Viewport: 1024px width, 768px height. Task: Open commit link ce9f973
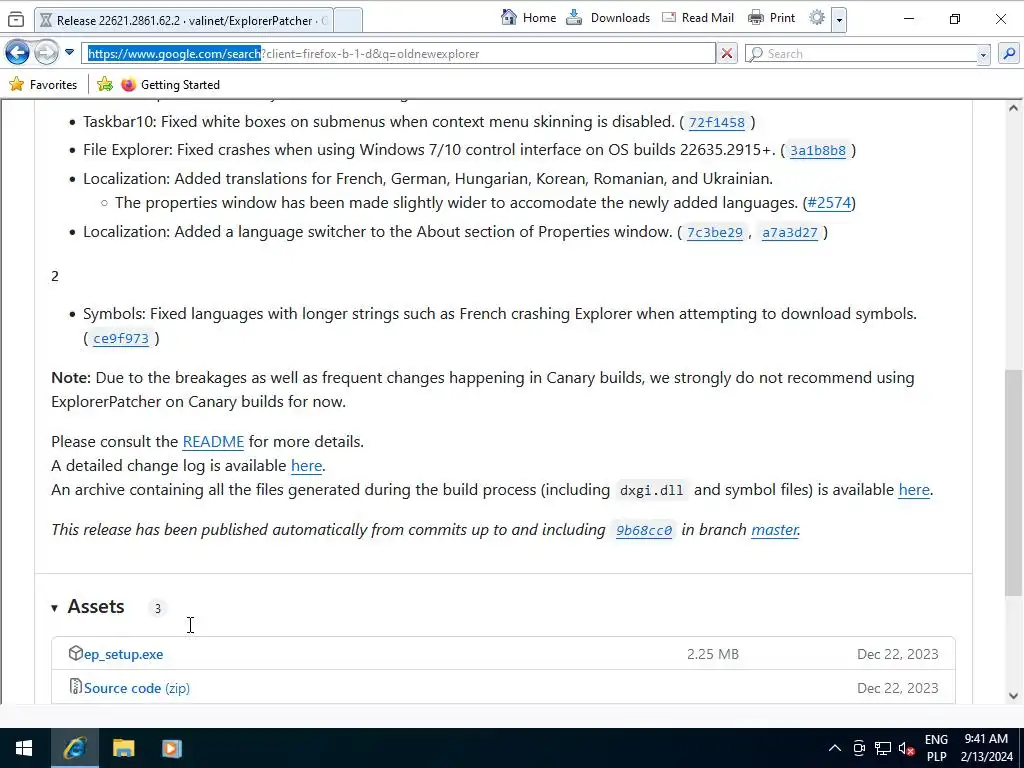click(121, 338)
